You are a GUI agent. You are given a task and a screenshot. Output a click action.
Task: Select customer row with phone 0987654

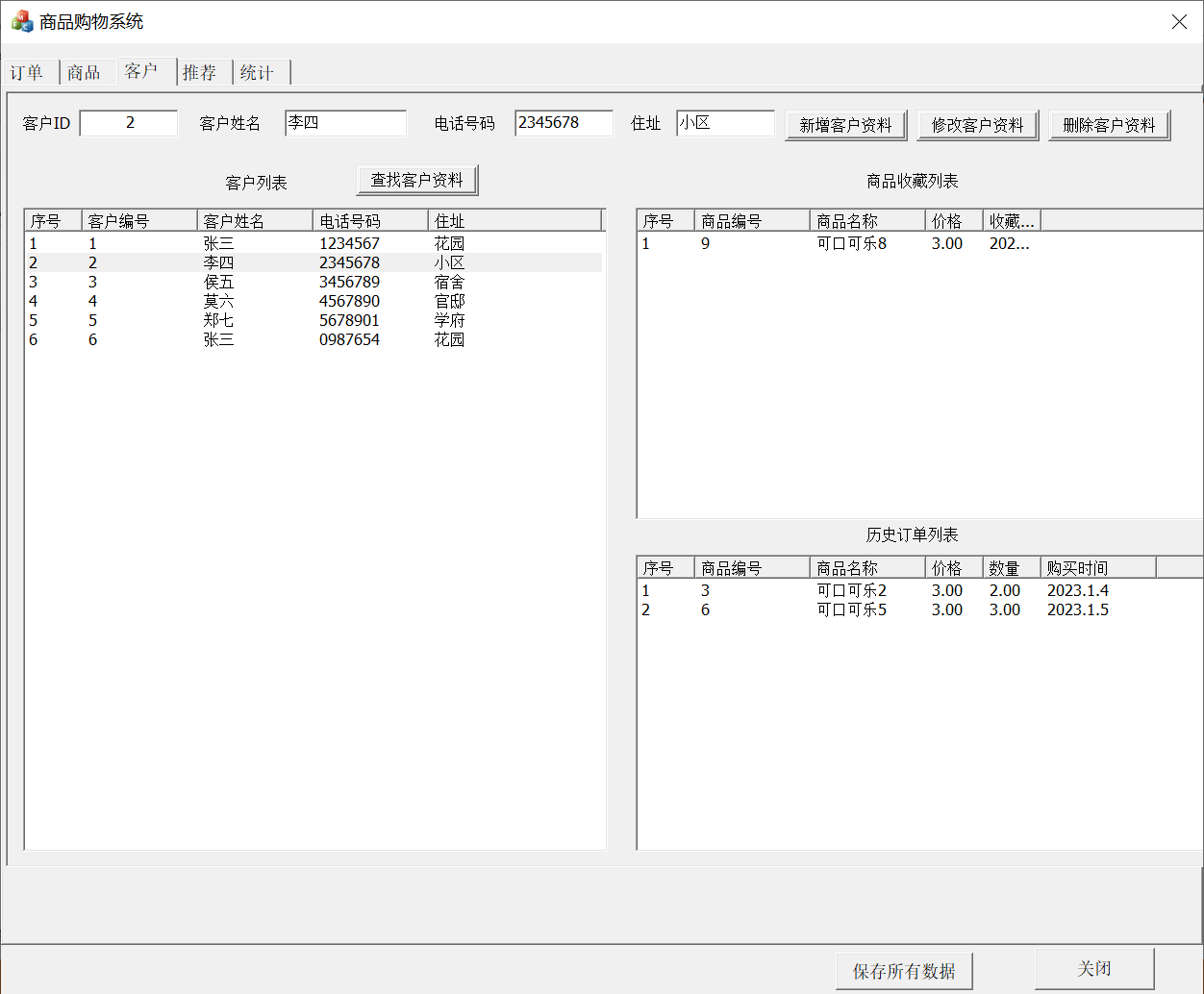(314, 339)
